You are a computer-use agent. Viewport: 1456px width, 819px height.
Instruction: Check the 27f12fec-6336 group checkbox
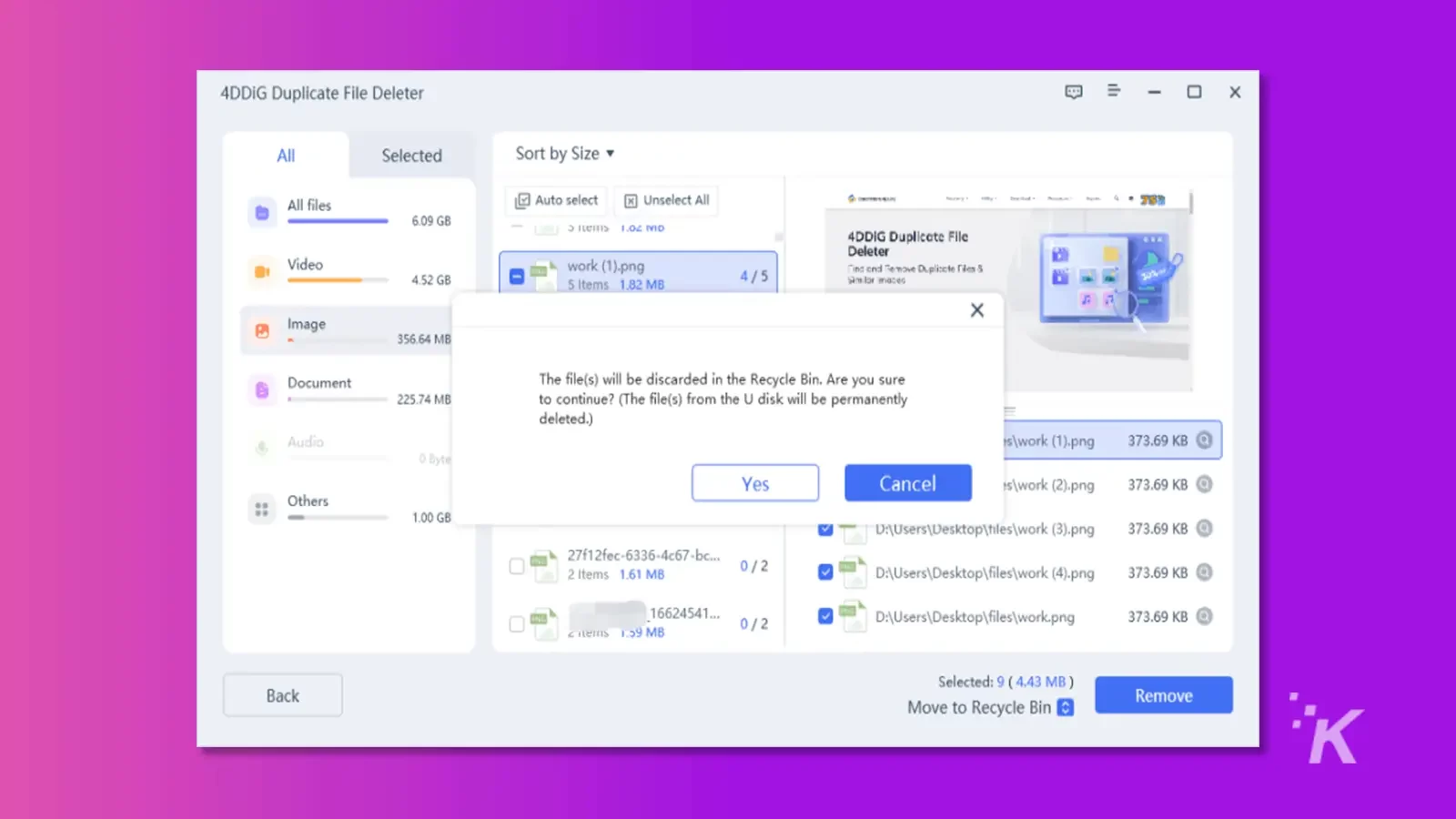[x=517, y=566]
